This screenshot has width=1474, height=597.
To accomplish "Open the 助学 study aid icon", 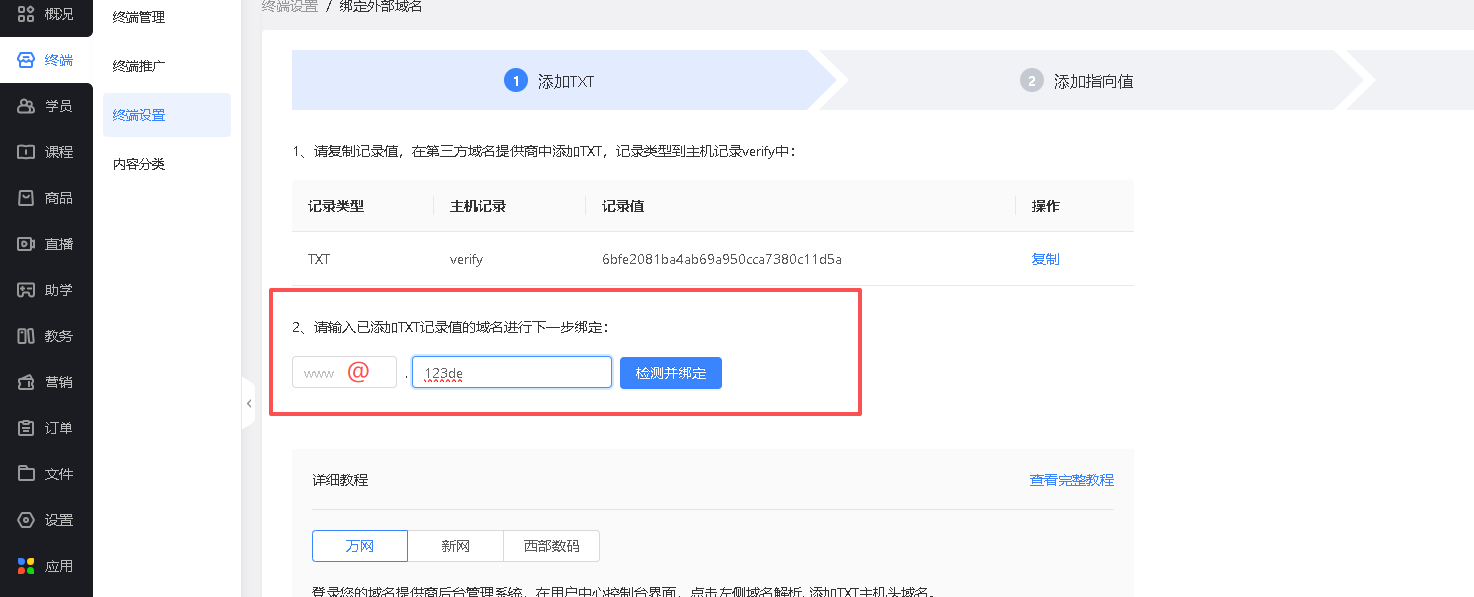I will click(x=27, y=290).
